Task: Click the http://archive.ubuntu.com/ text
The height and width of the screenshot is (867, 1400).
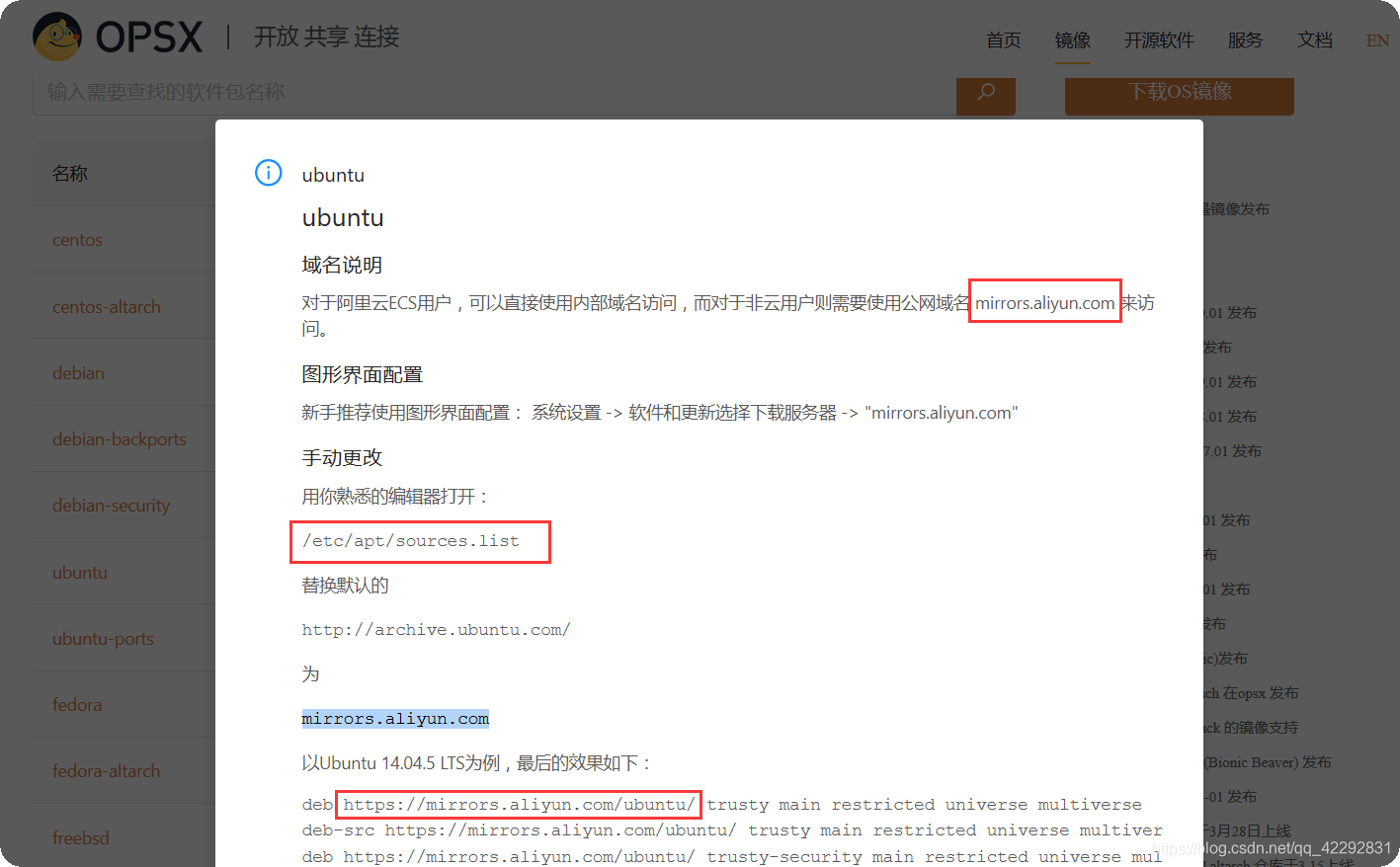Action: pyautogui.click(x=436, y=630)
